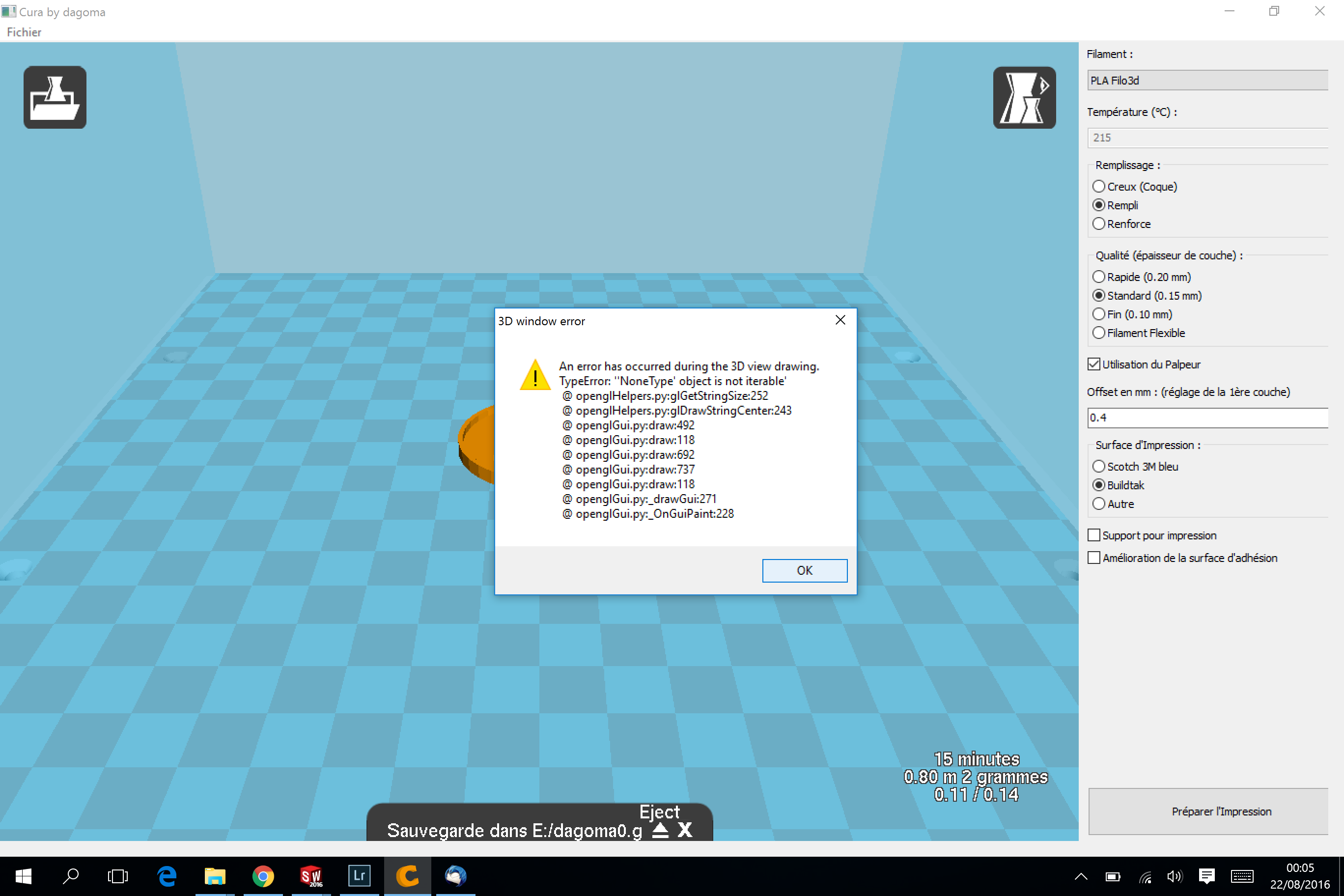The height and width of the screenshot is (896, 1344).
Task: Show hidden tray icons chevron
Action: (x=1081, y=876)
